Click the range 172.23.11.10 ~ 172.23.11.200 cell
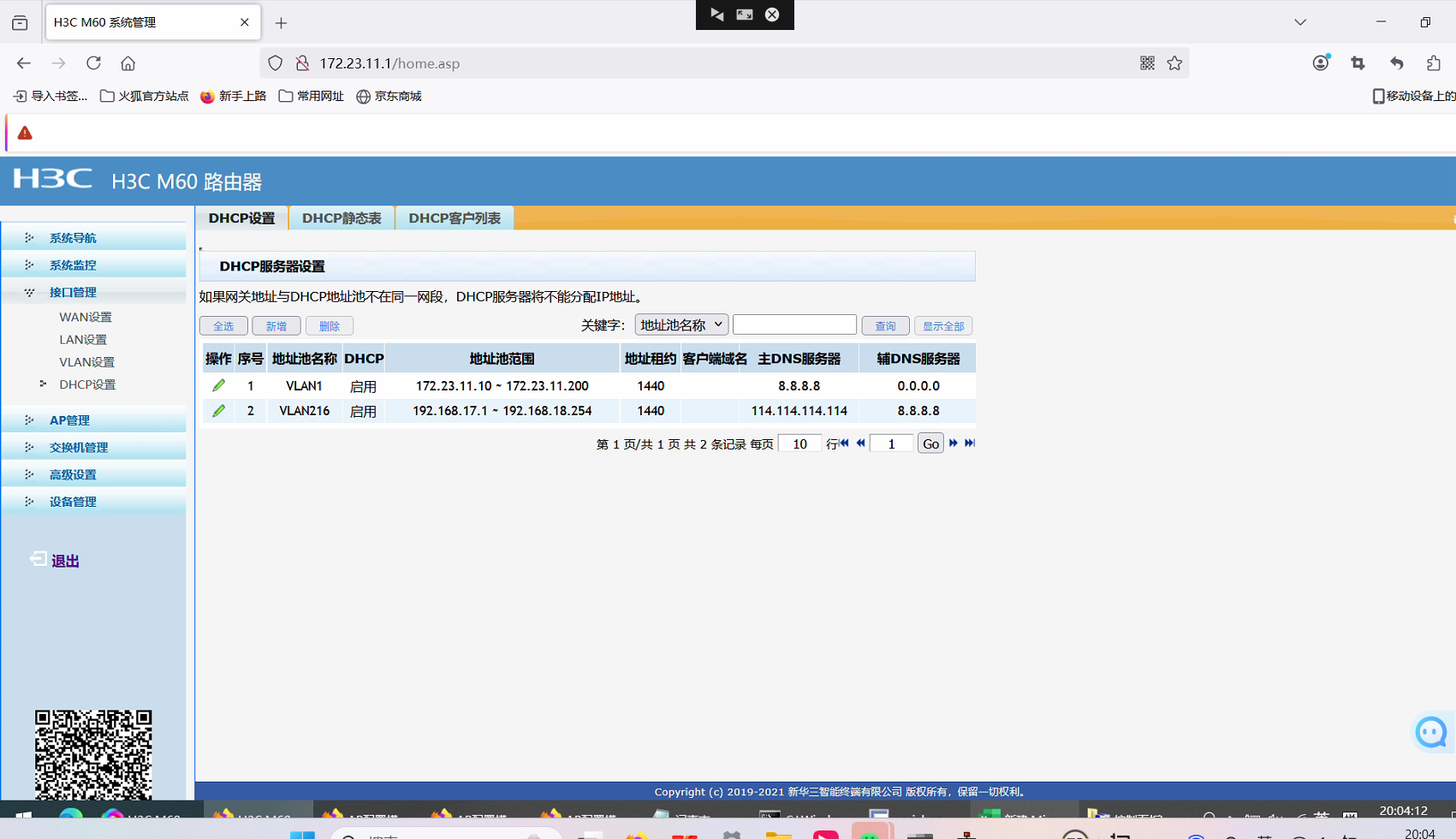The width and height of the screenshot is (1456, 839). [x=502, y=386]
